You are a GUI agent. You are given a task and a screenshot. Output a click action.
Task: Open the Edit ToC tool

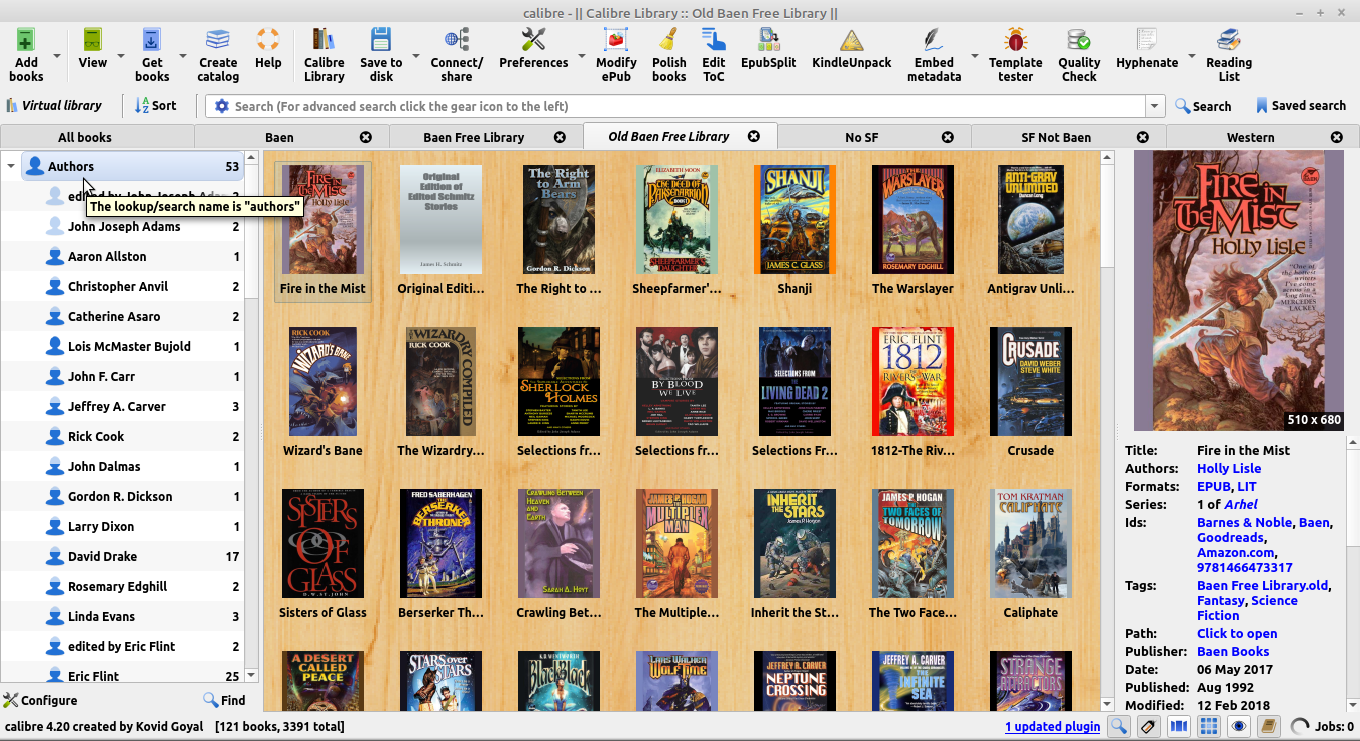pyautogui.click(x=714, y=54)
